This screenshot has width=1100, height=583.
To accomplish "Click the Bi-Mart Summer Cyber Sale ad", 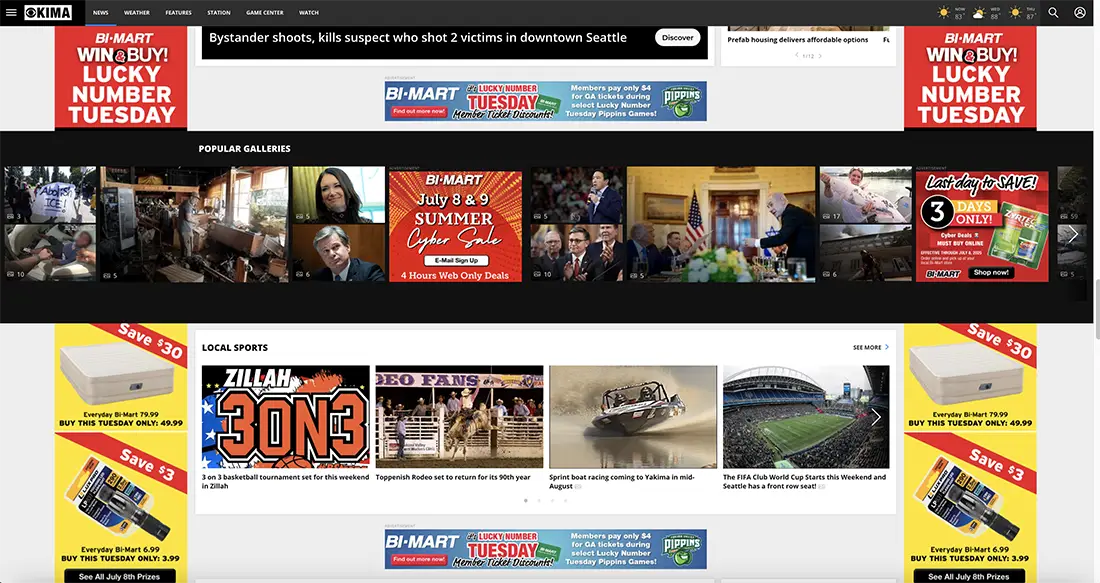I will tap(455, 226).
